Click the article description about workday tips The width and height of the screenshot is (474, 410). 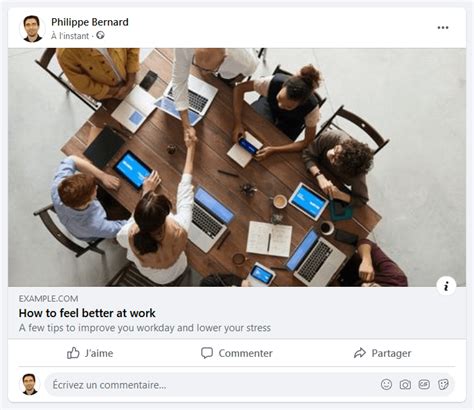[145, 328]
